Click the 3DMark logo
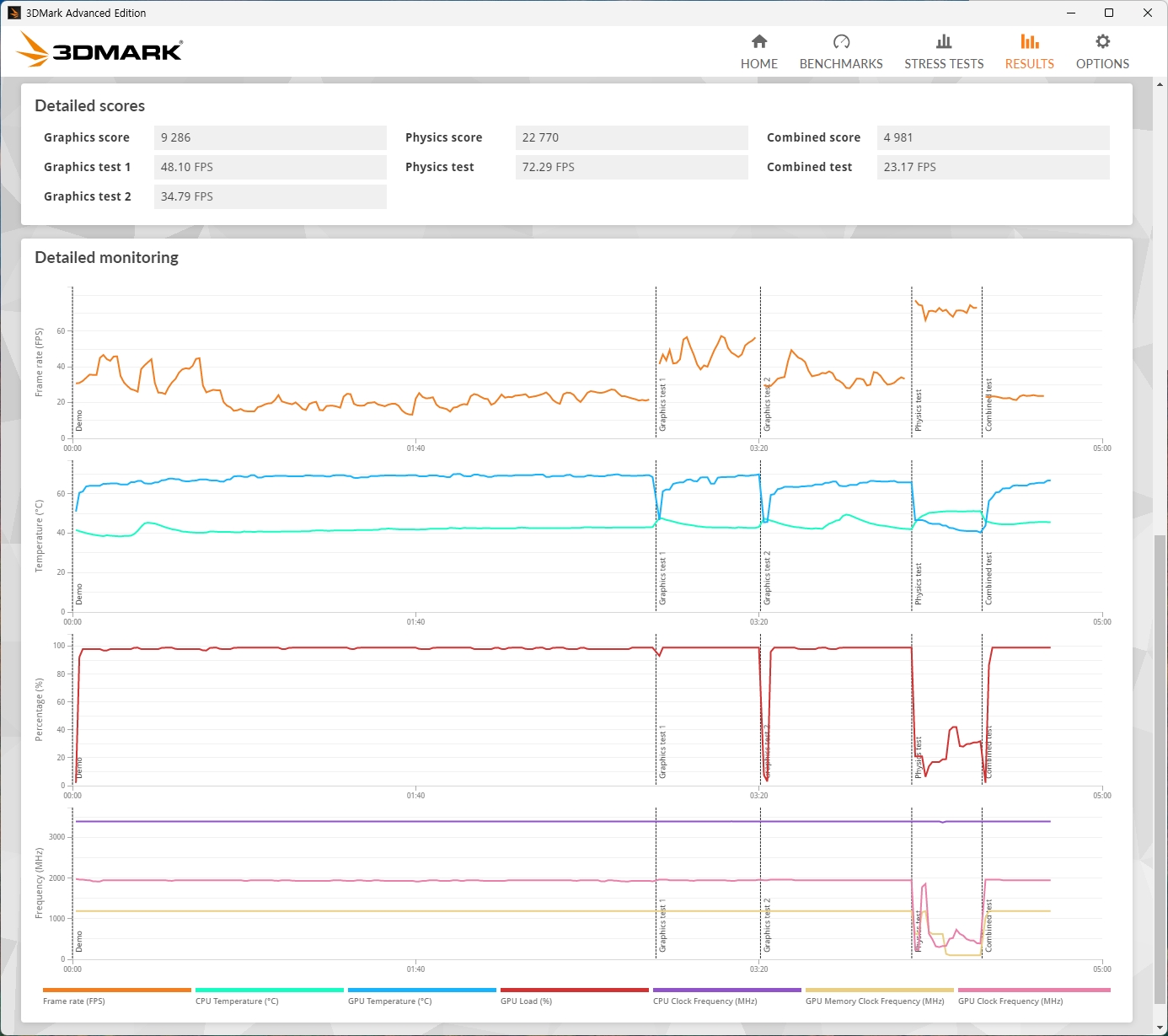The image size is (1168, 1036). (99, 50)
